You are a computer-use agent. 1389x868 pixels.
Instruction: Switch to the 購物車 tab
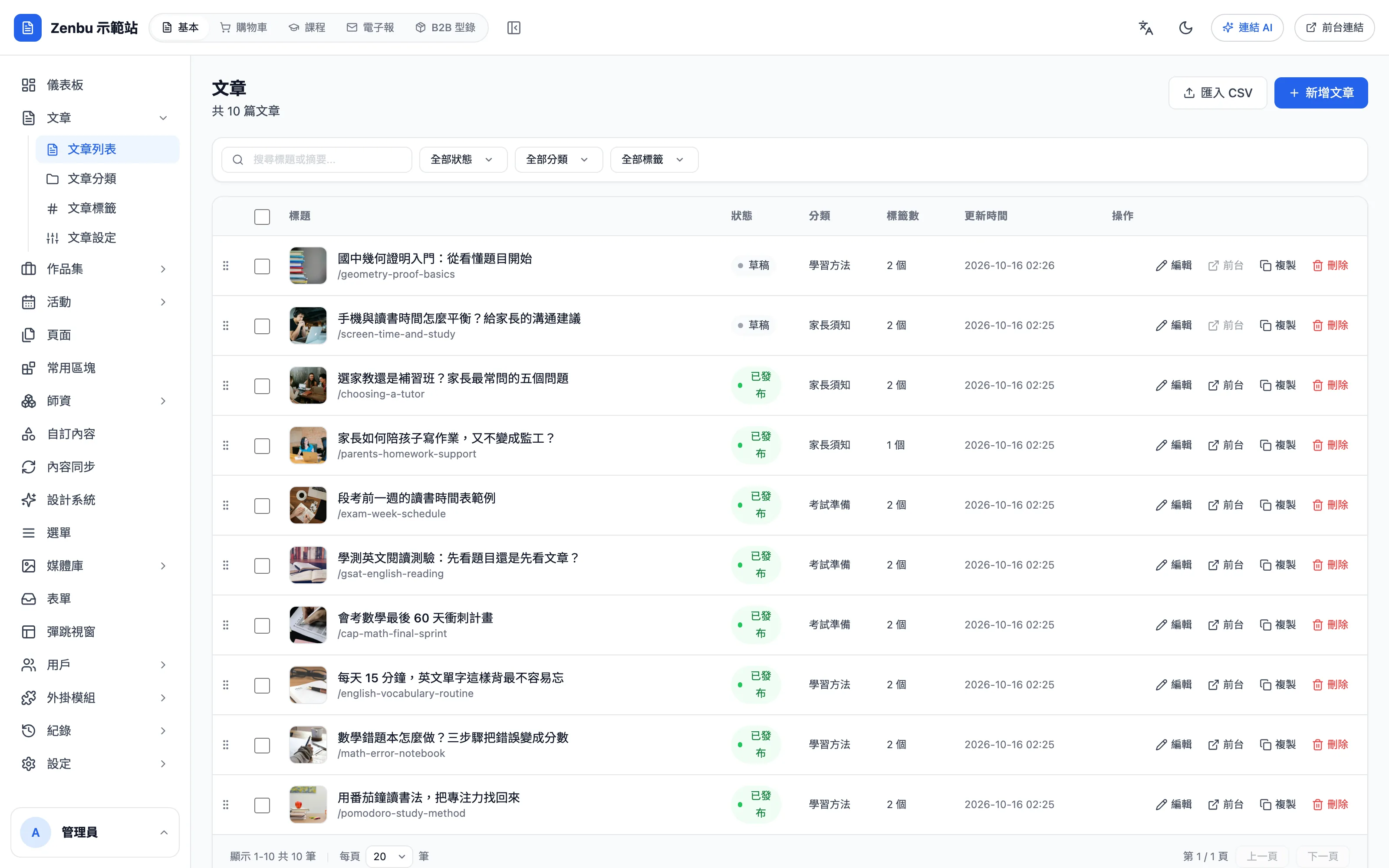(244, 27)
